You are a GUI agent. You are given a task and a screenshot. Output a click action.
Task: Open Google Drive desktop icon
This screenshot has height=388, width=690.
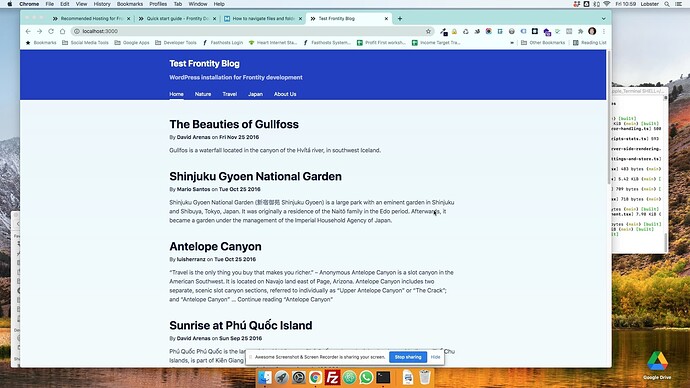coord(657,366)
